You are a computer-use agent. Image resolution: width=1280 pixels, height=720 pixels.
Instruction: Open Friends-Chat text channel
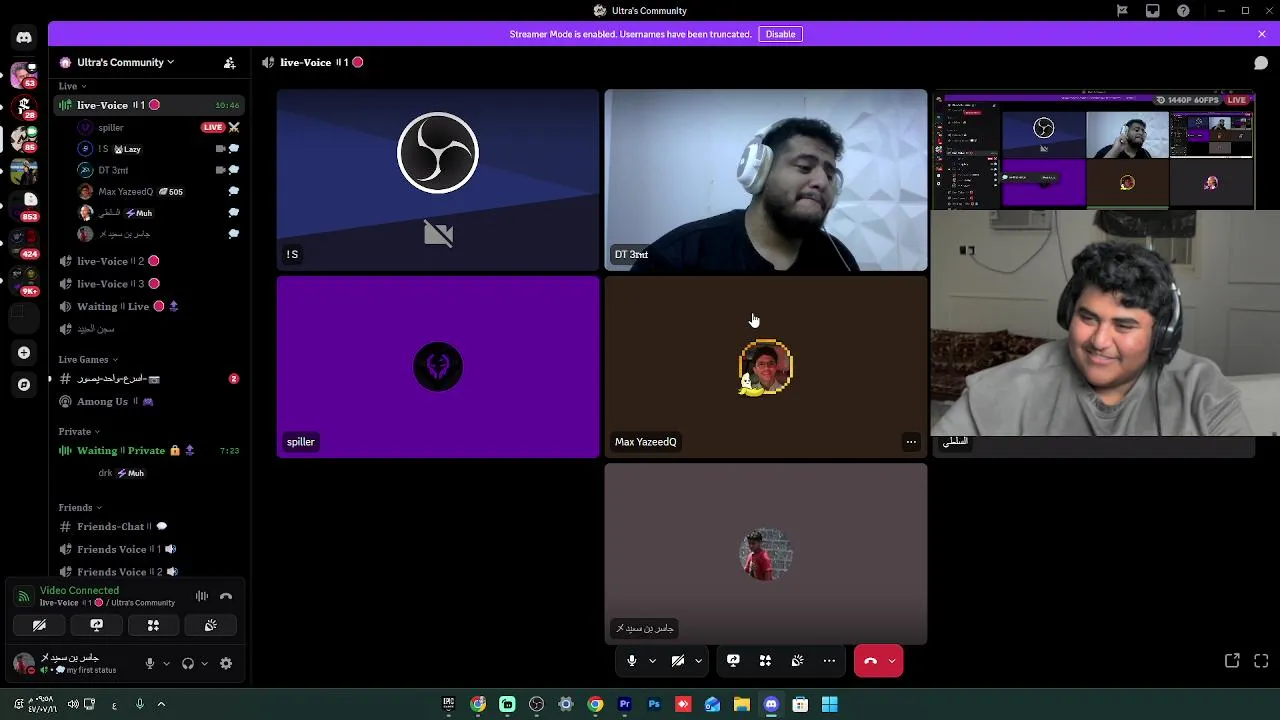point(149,526)
